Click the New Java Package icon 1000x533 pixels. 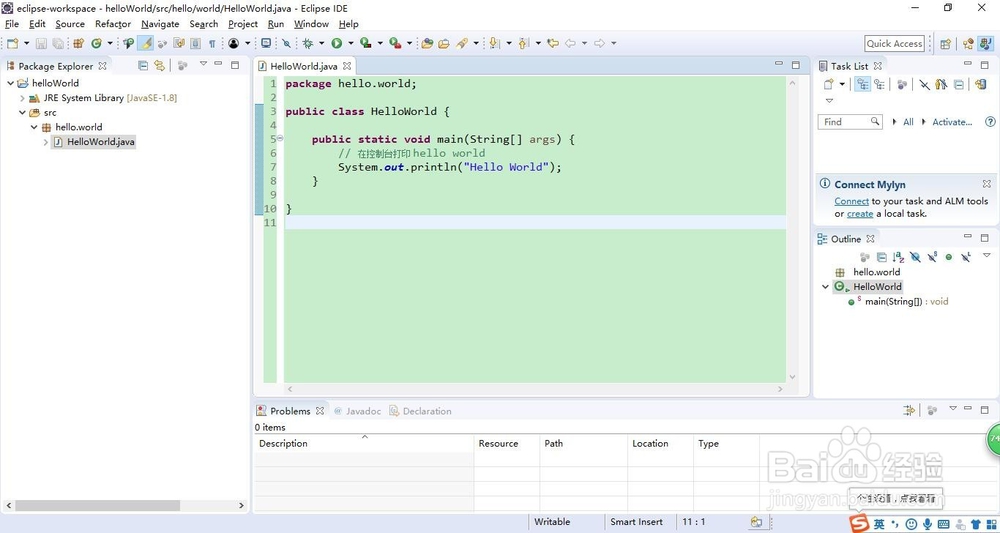79,43
